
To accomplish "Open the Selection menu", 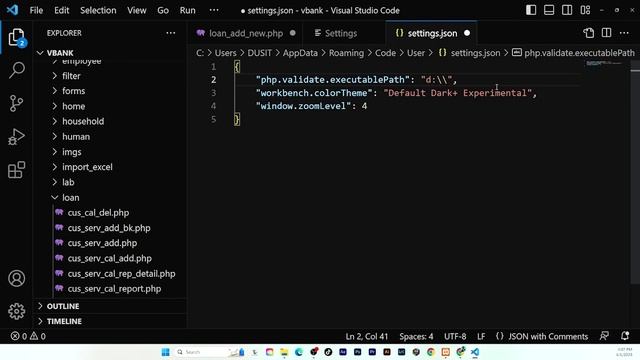I will pyautogui.click(x=98, y=10).
